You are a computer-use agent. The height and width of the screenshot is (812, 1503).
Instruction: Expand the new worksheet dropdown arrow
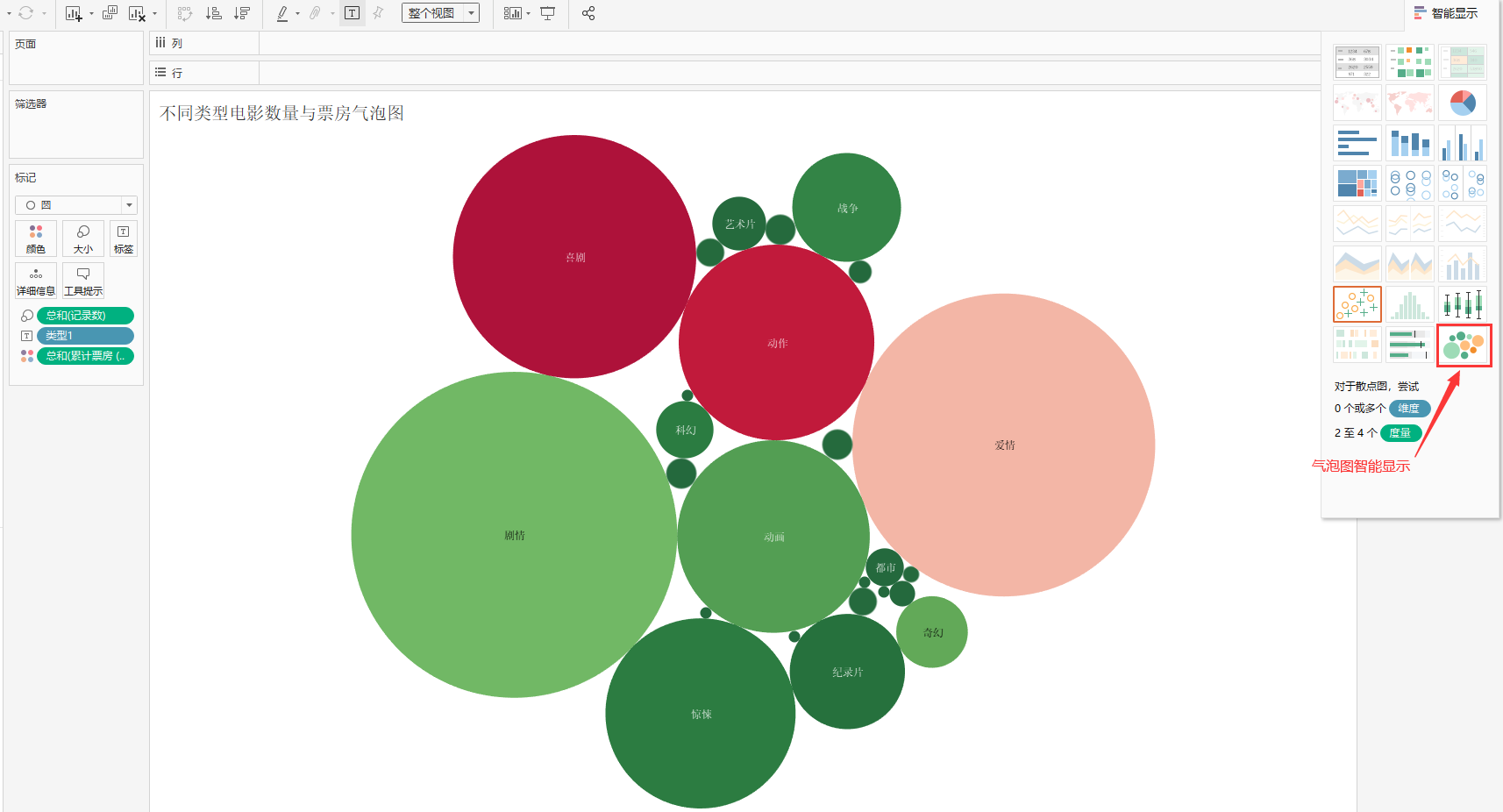[x=91, y=14]
